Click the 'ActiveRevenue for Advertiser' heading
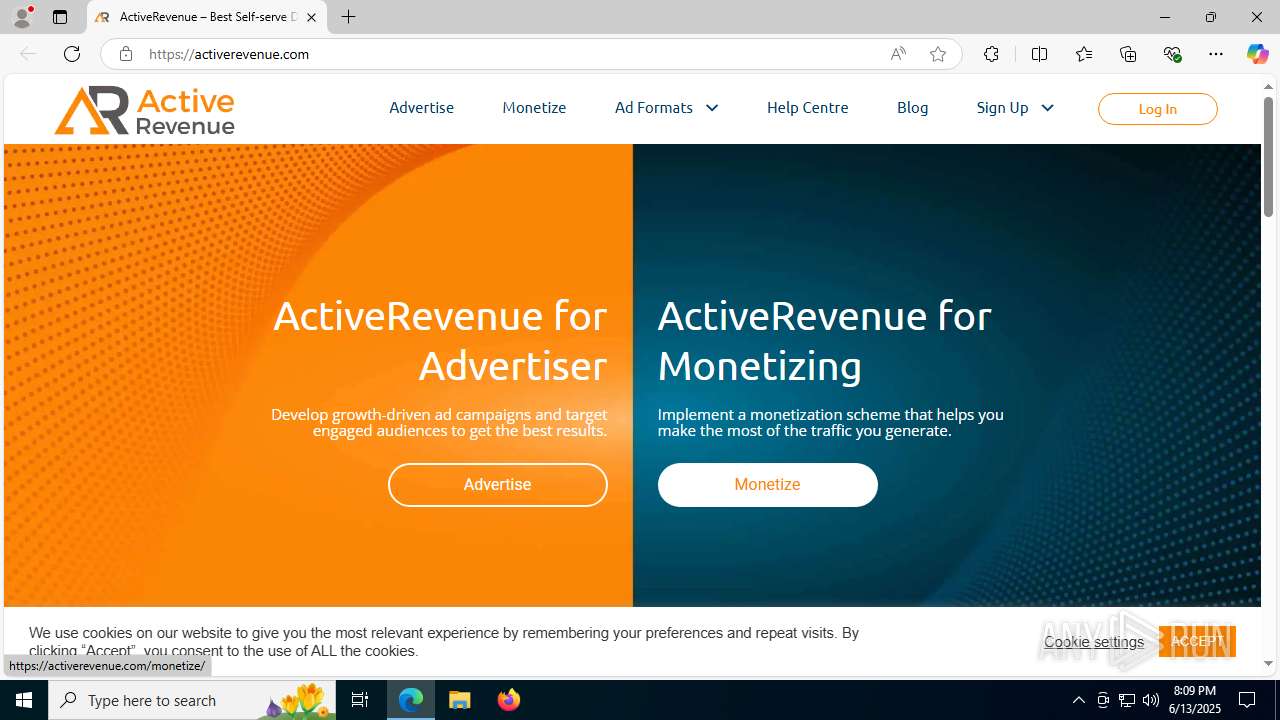This screenshot has height=720, width=1280. tap(440, 340)
